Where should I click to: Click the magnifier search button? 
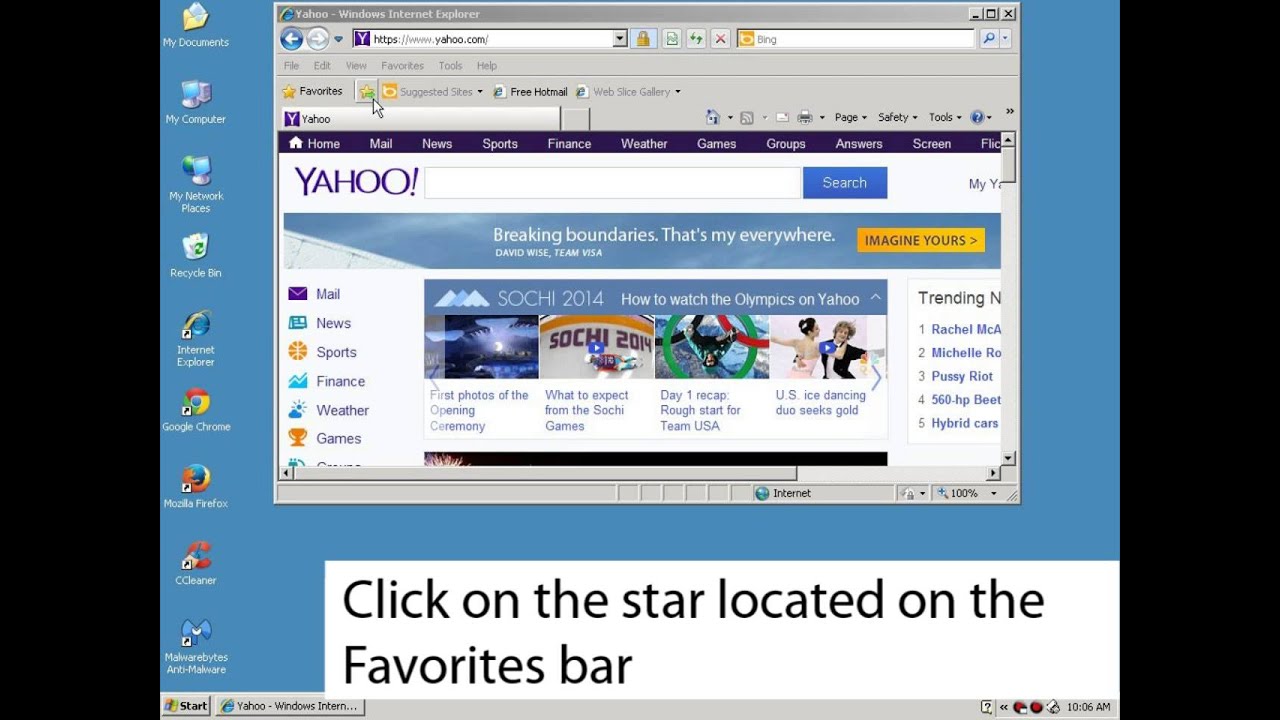989,39
